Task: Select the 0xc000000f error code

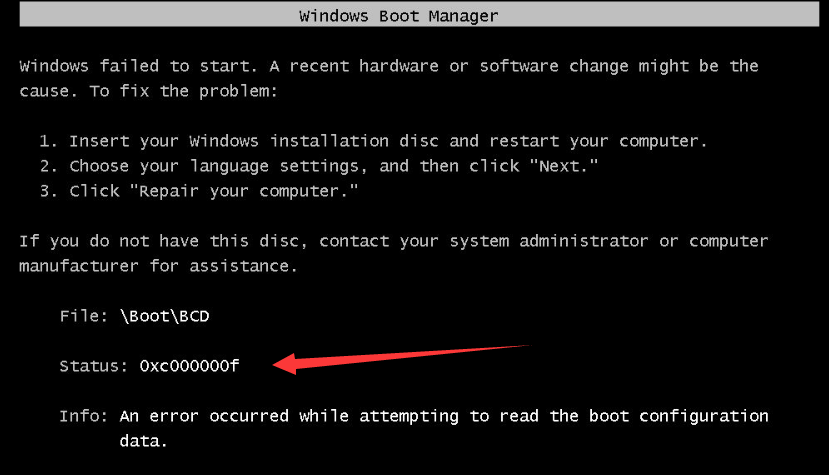Action: click(x=189, y=366)
